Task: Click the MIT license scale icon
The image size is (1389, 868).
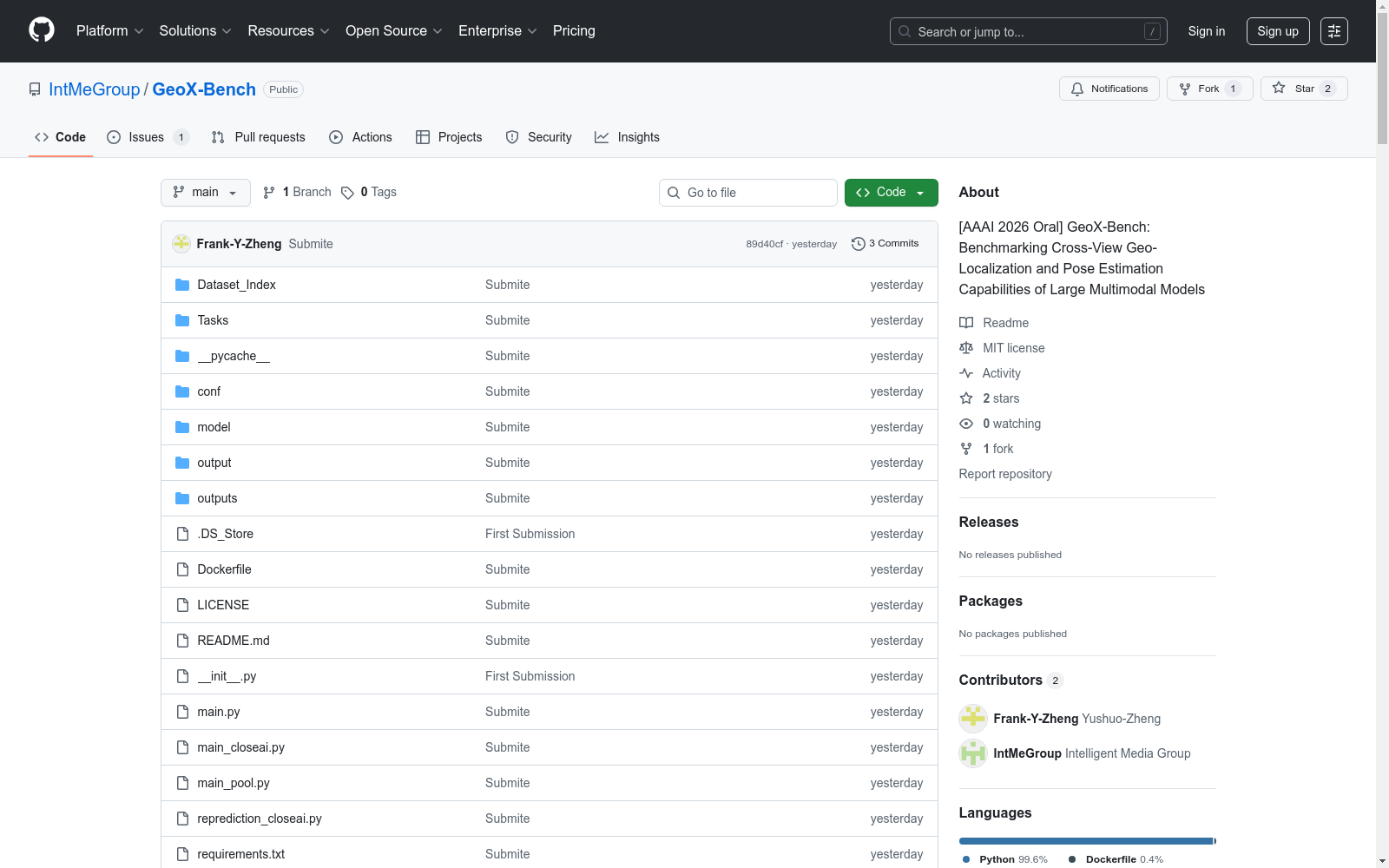Action: point(966,348)
